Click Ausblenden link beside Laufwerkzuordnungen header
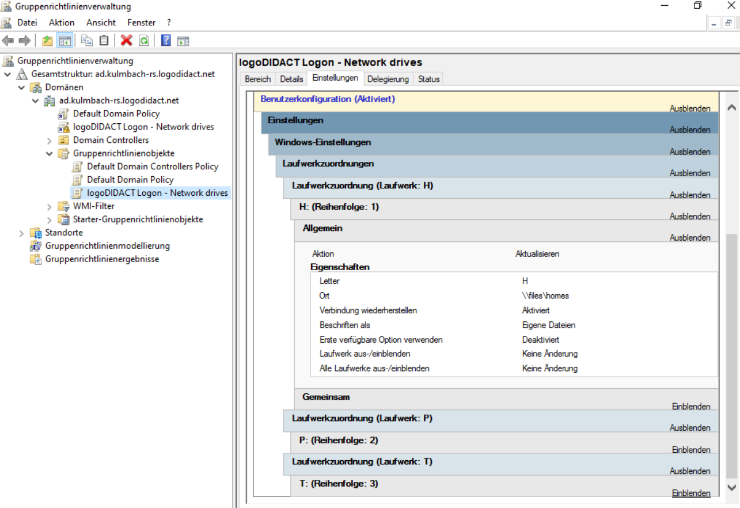This screenshot has height=508, width=740. coord(690,173)
